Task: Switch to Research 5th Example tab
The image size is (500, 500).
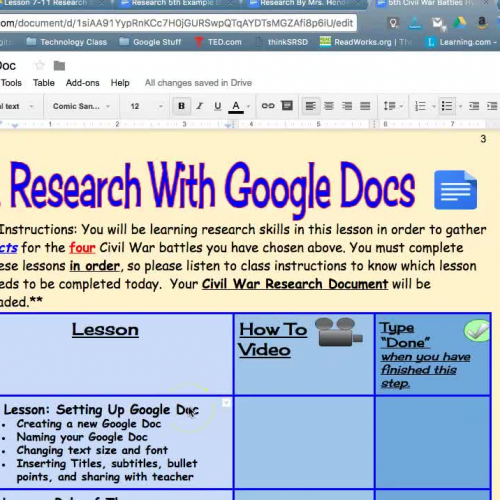Action: [177, 3]
